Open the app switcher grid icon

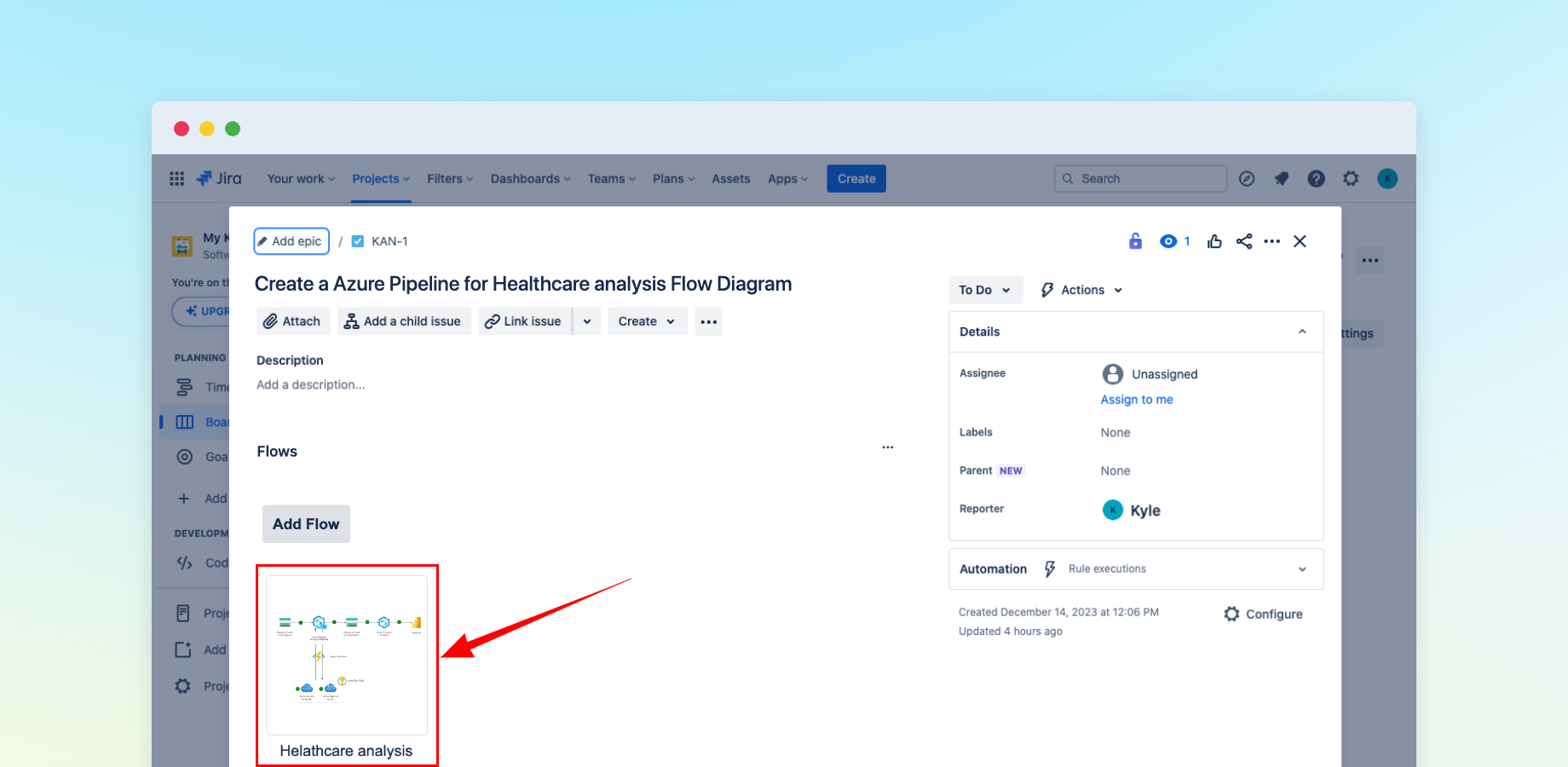(176, 179)
